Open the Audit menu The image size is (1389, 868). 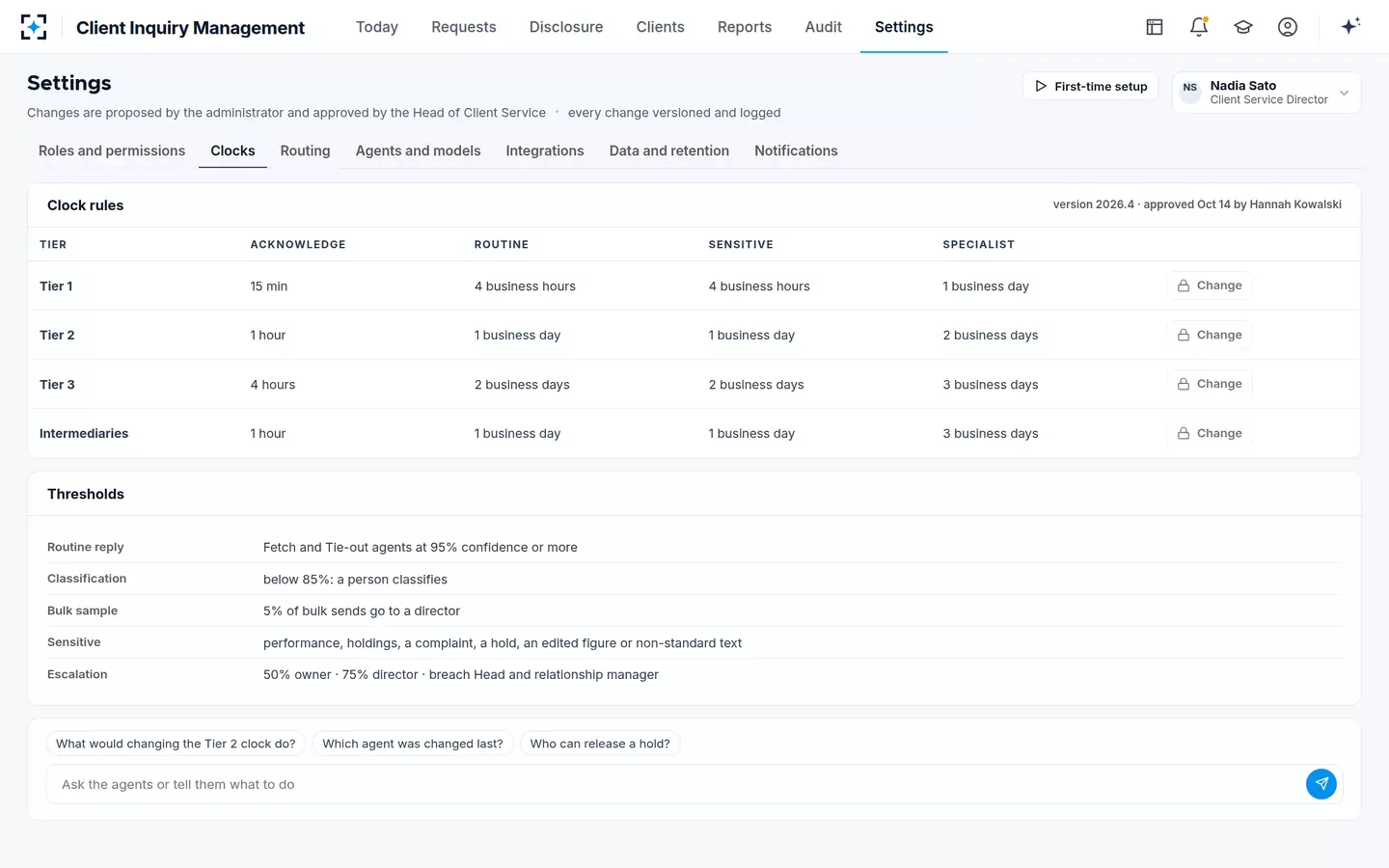coord(824,27)
